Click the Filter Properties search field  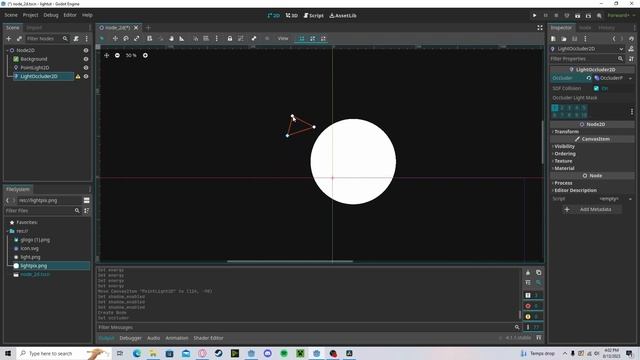tap(587, 59)
